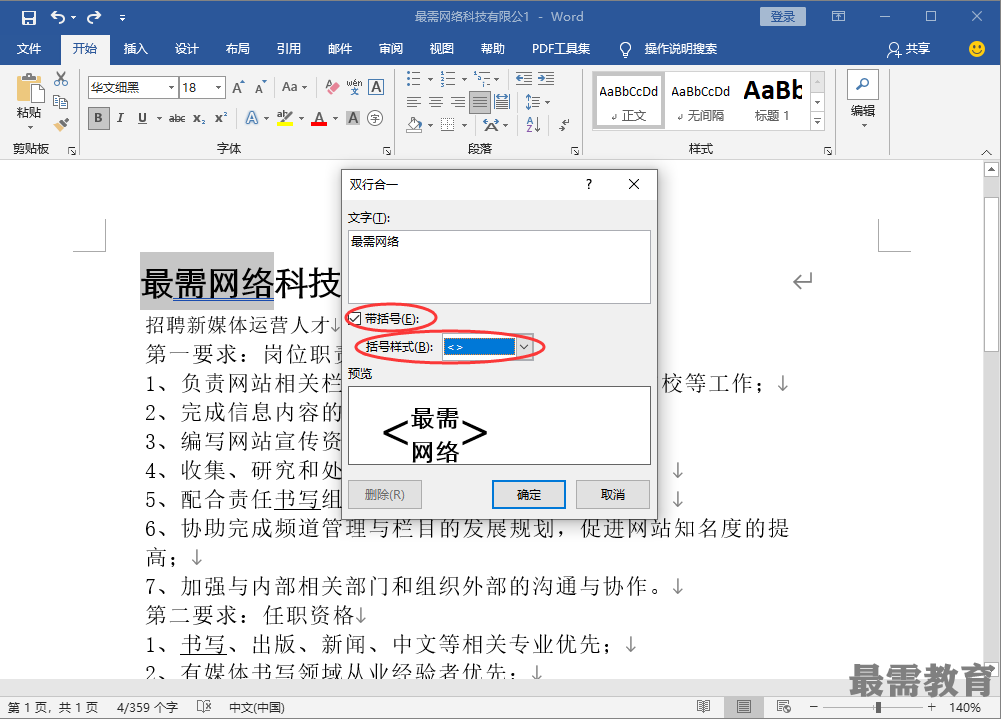Open the 括号样式 bracket style dropdown
Viewport: 1001px width, 720px height.
[523, 347]
